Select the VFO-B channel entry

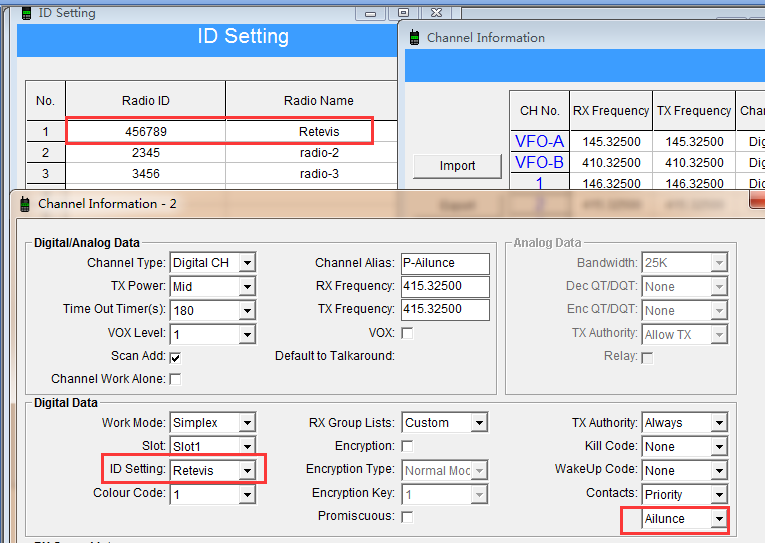(x=539, y=162)
